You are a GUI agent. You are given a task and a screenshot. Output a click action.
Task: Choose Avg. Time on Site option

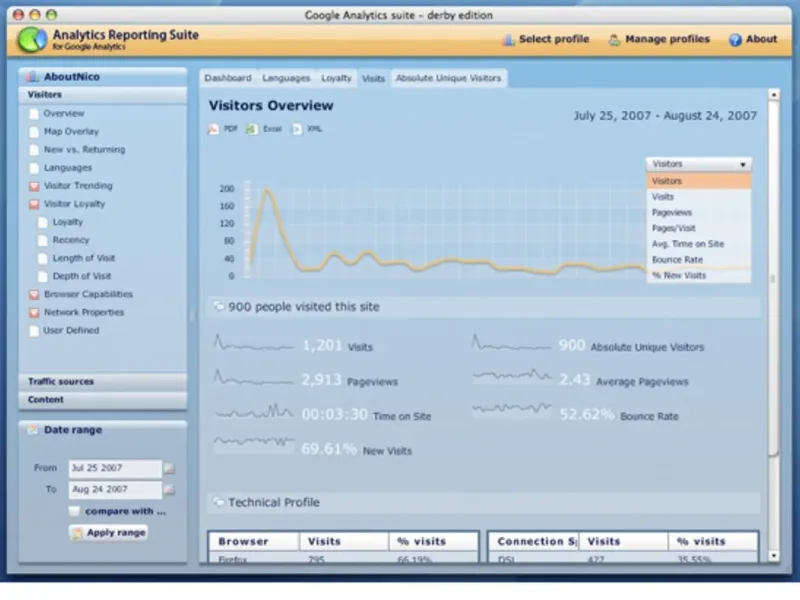coord(699,244)
